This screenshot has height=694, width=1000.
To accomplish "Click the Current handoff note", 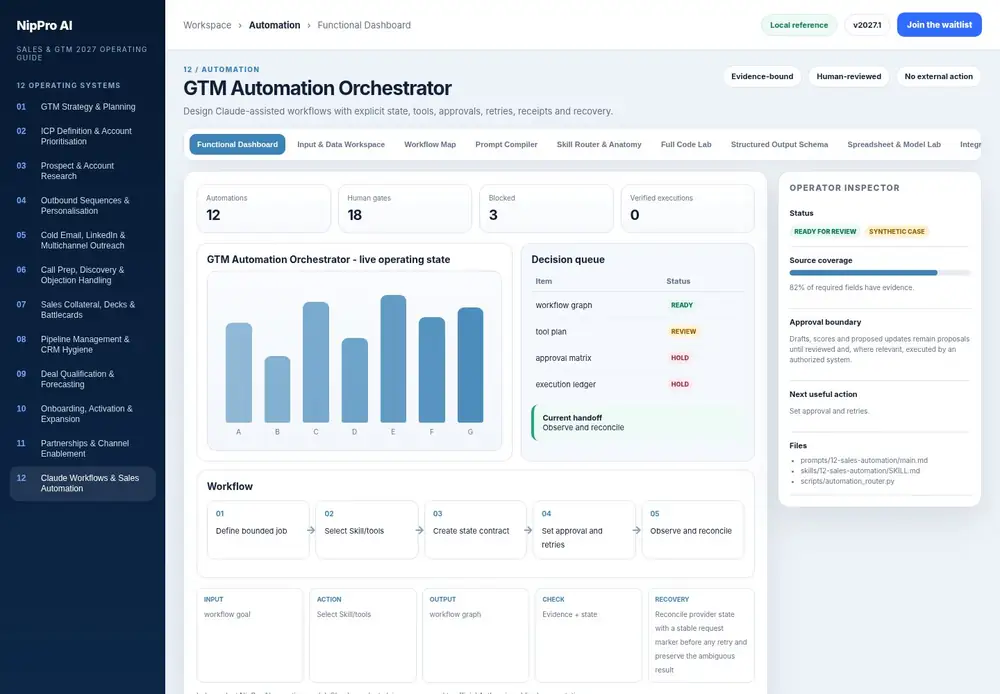I will (x=638, y=422).
